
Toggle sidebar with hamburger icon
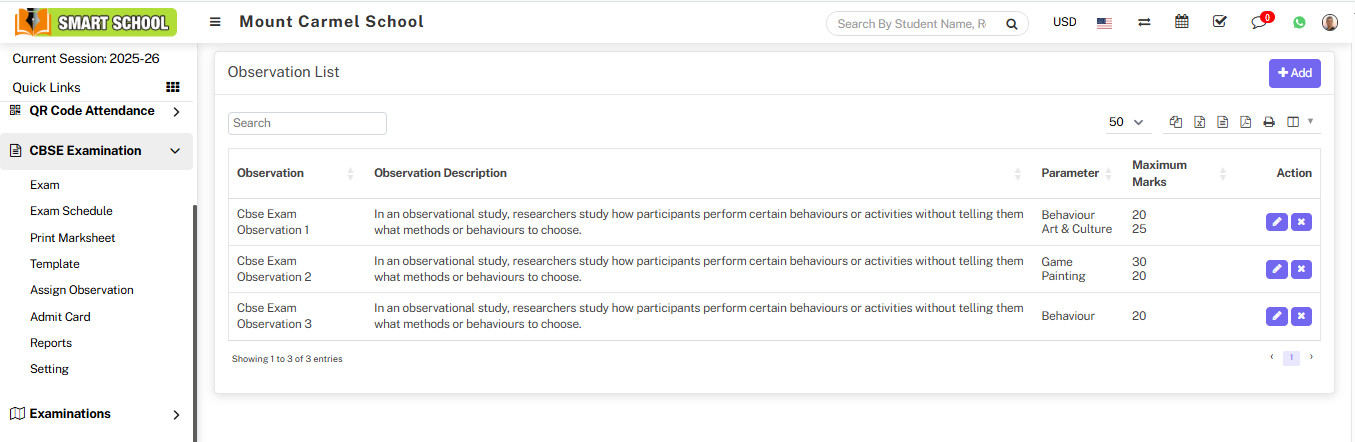pyautogui.click(x=215, y=22)
